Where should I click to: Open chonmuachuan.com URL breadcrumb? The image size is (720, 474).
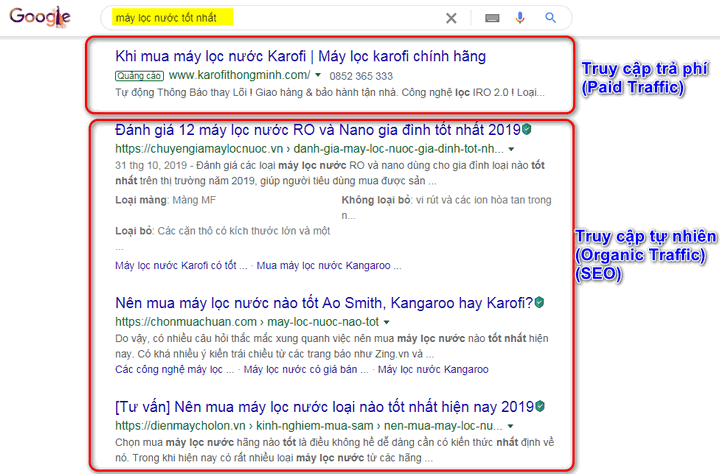tap(247, 322)
